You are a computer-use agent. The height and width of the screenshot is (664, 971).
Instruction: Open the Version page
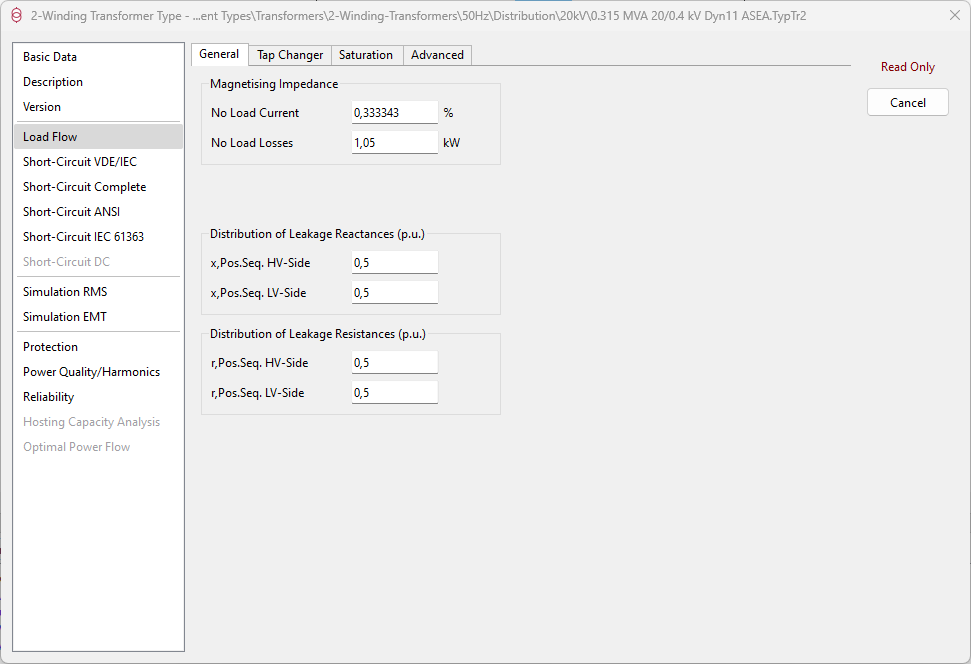(x=42, y=107)
